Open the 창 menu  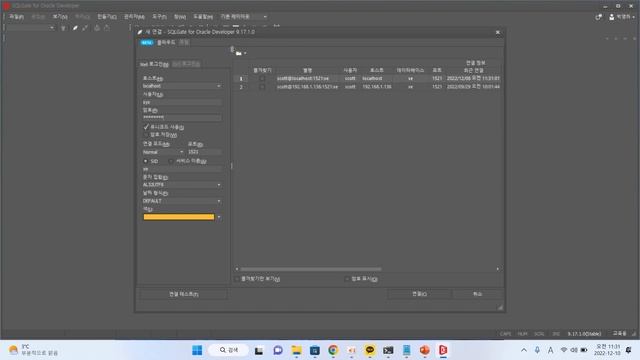click(180, 17)
